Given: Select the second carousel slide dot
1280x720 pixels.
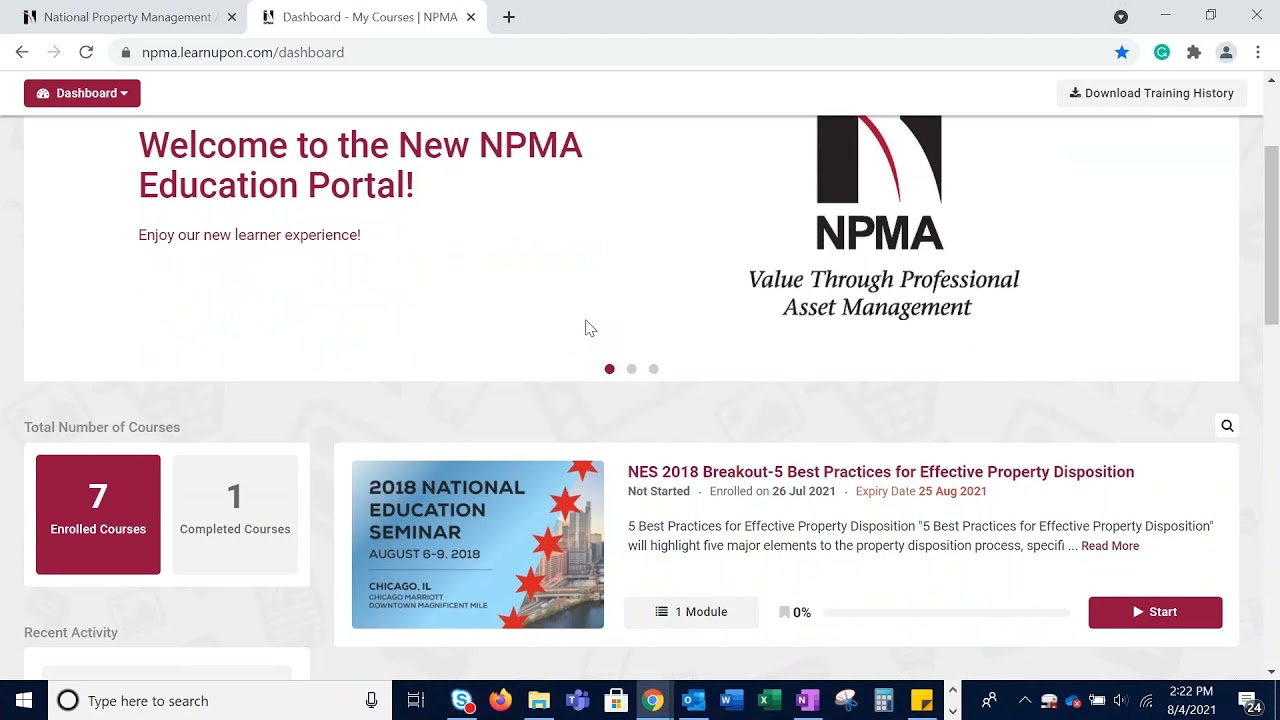Looking at the screenshot, I should pyautogui.click(x=631, y=369).
